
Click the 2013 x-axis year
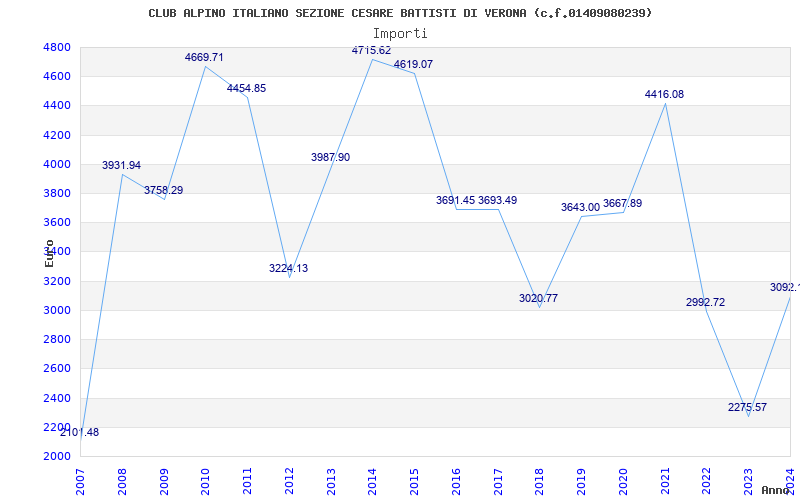coord(331,482)
